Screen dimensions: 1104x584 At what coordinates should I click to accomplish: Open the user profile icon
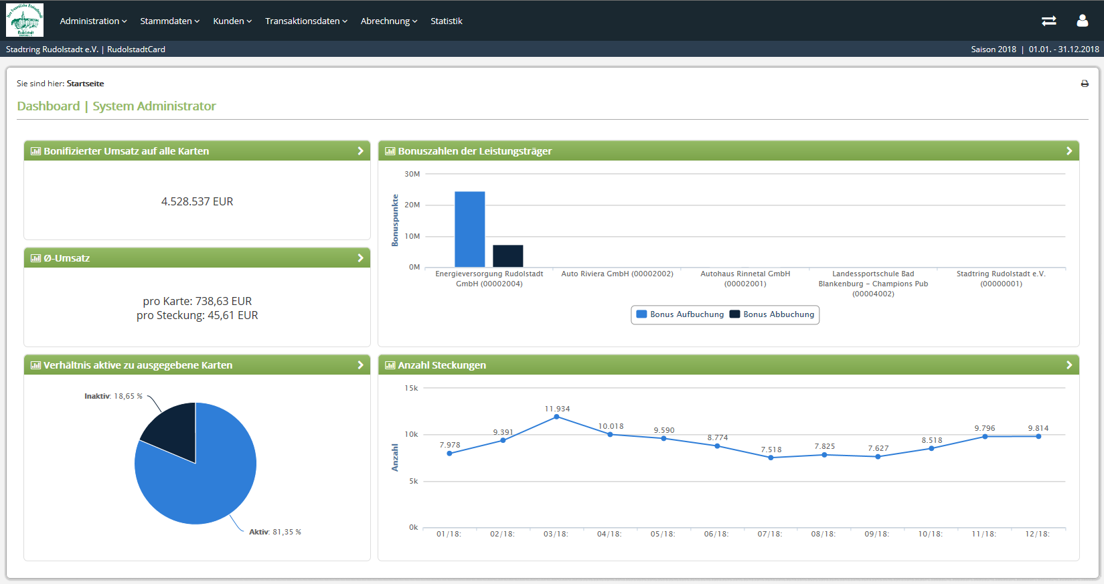tap(1082, 20)
